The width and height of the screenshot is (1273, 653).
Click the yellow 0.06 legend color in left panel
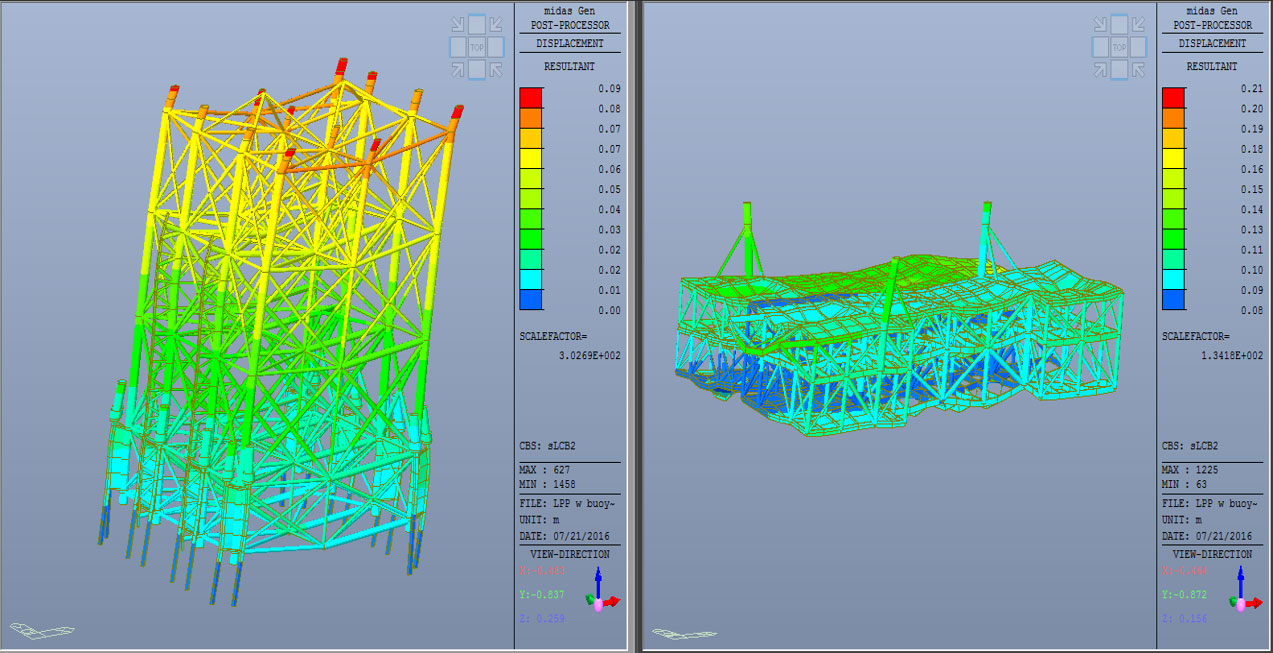[x=530, y=159]
